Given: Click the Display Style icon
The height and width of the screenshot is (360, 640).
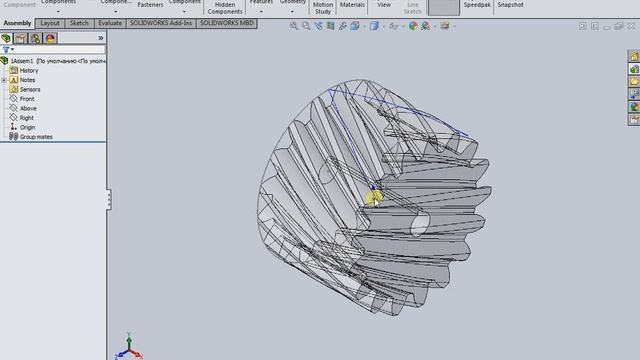Looking at the screenshot, I should click(374, 26).
